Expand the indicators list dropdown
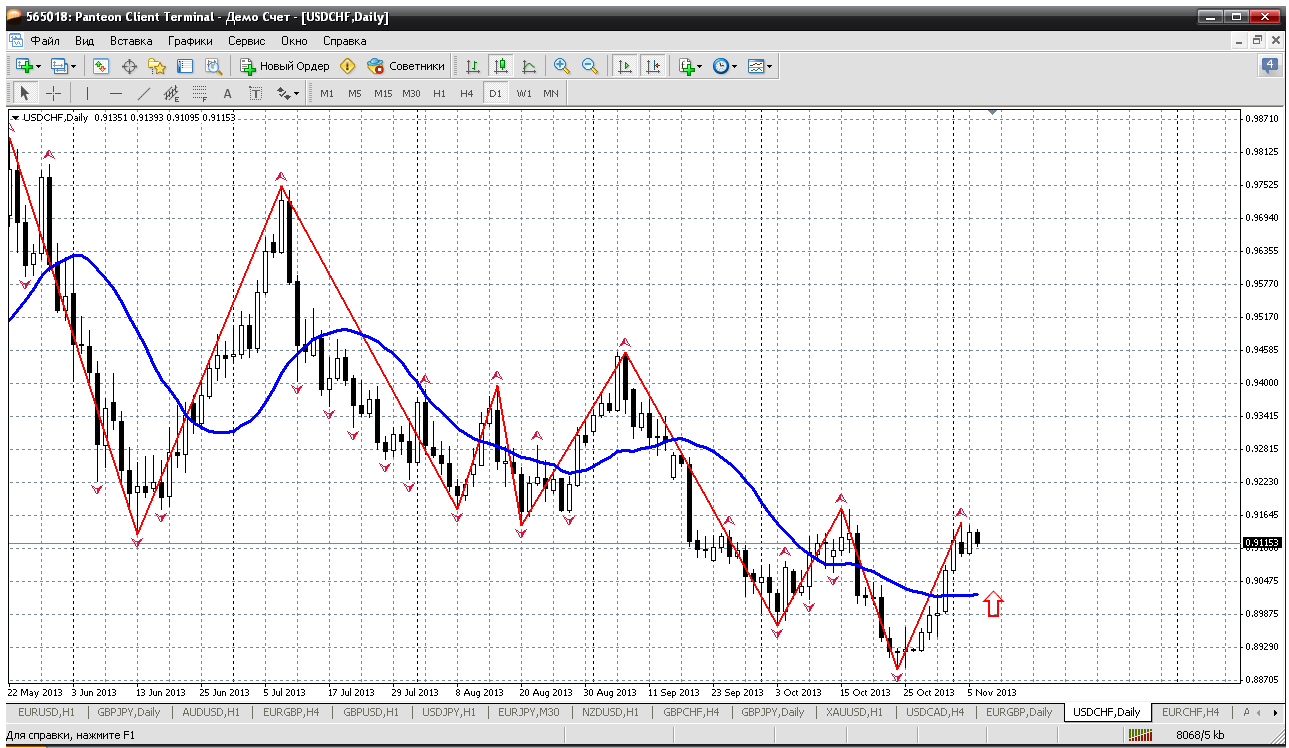Viewport: 1289px width, 748px height. pyautogui.click(x=700, y=66)
